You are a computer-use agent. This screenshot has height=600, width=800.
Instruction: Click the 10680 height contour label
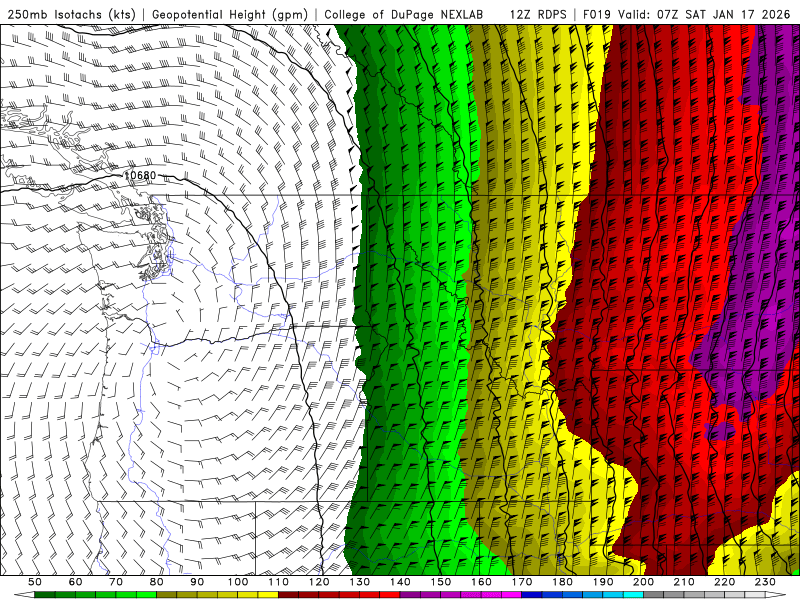tap(140, 176)
